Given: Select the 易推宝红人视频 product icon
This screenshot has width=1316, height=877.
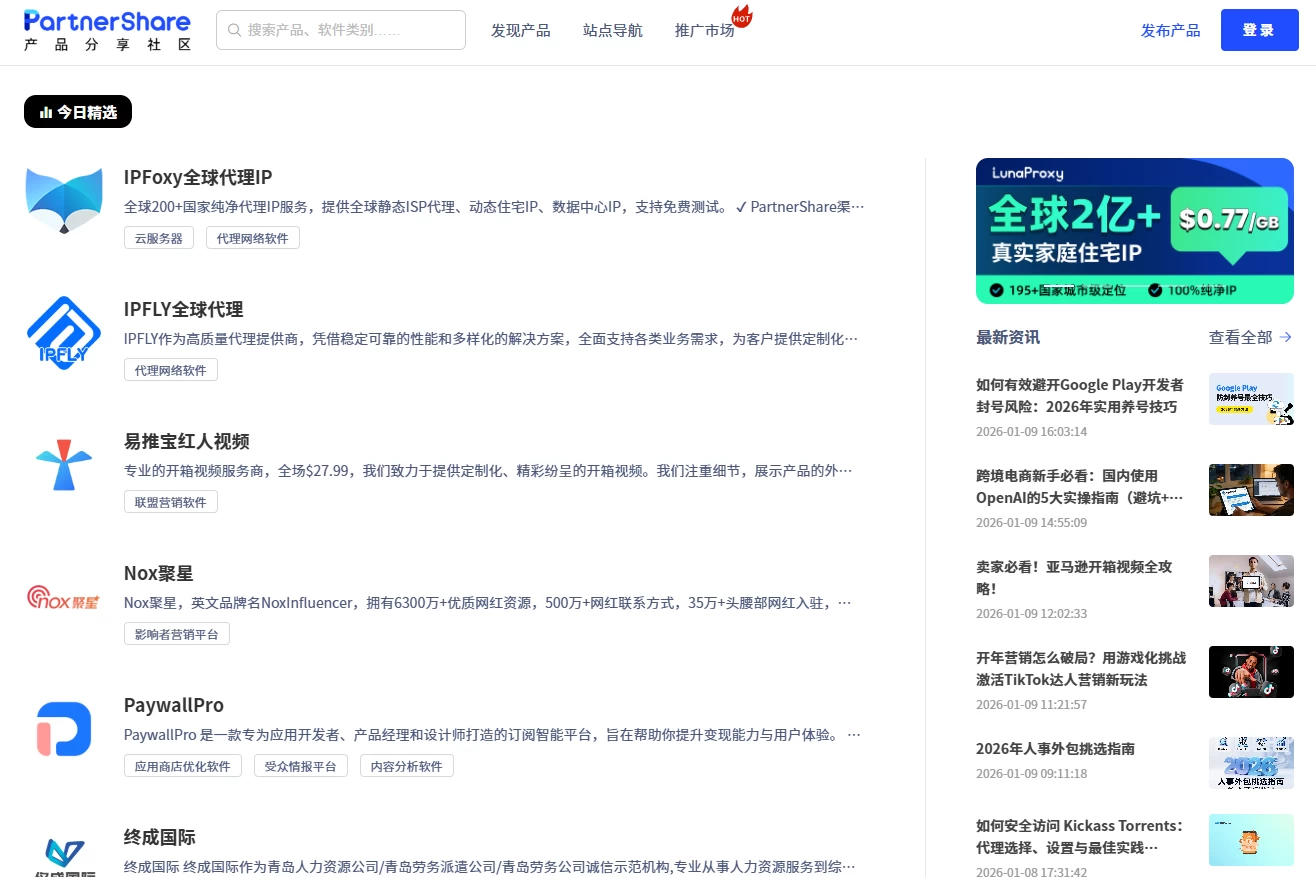Looking at the screenshot, I should [x=64, y=465].
